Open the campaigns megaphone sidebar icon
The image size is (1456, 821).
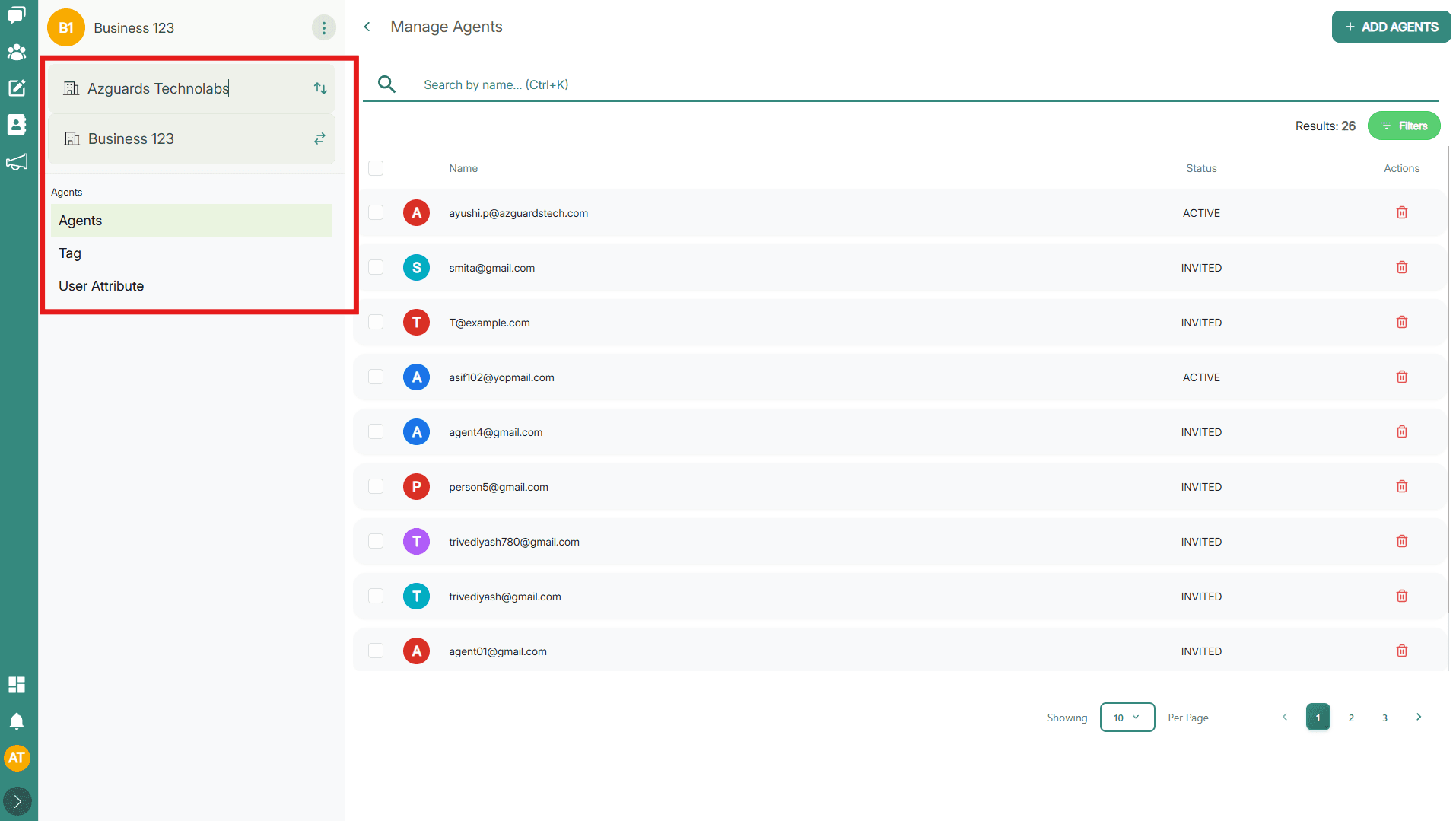17,161
